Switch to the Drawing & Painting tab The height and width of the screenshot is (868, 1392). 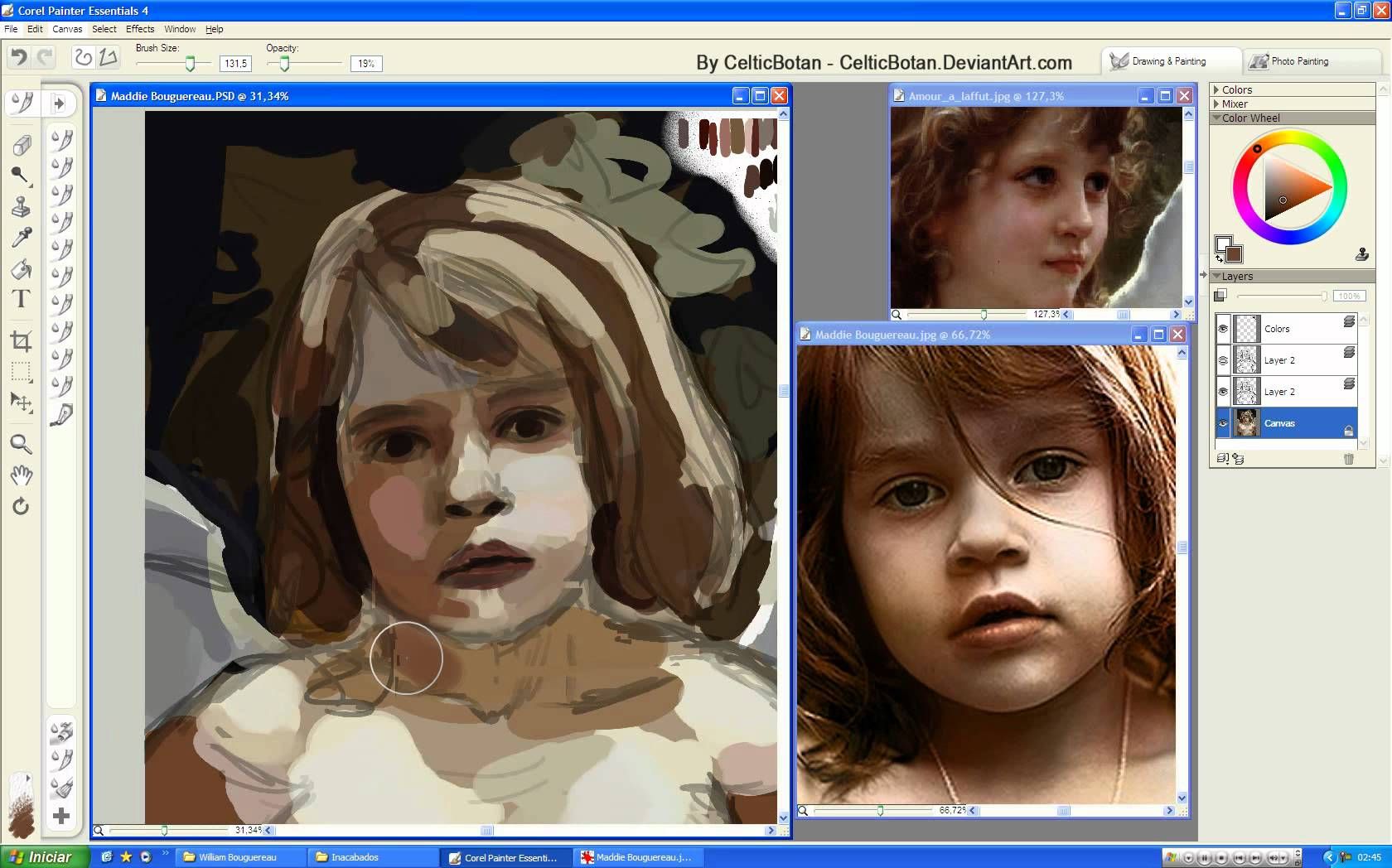point(1169,61)
